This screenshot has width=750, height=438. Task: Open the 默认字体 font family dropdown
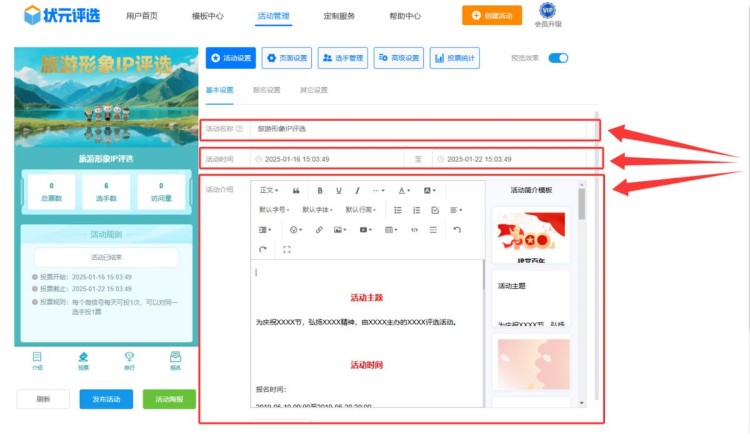[x=318, y=210]
